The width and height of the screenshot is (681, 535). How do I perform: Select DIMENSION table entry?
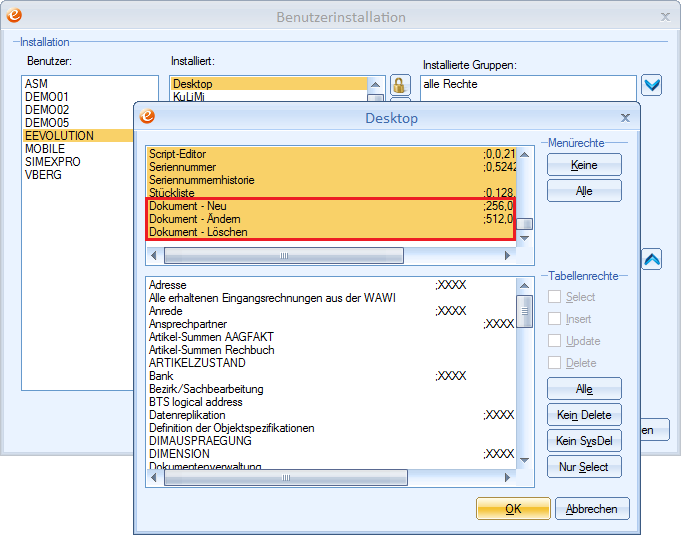pyautogui.click(x=331, y=454)
